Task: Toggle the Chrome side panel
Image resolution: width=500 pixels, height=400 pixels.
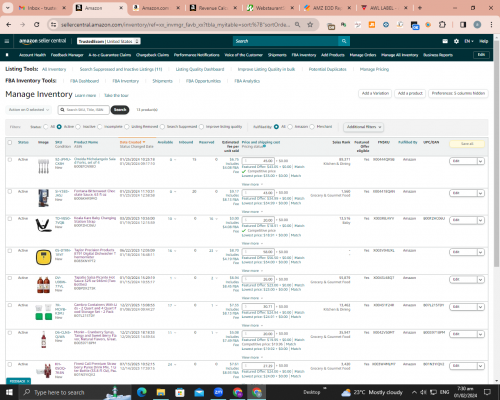Action: 463,25
